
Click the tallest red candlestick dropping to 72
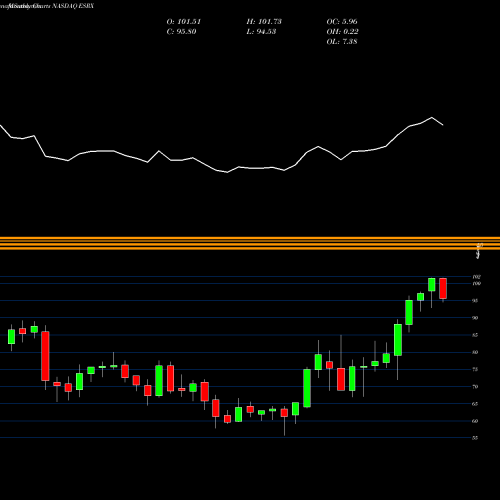pos(45,356)
